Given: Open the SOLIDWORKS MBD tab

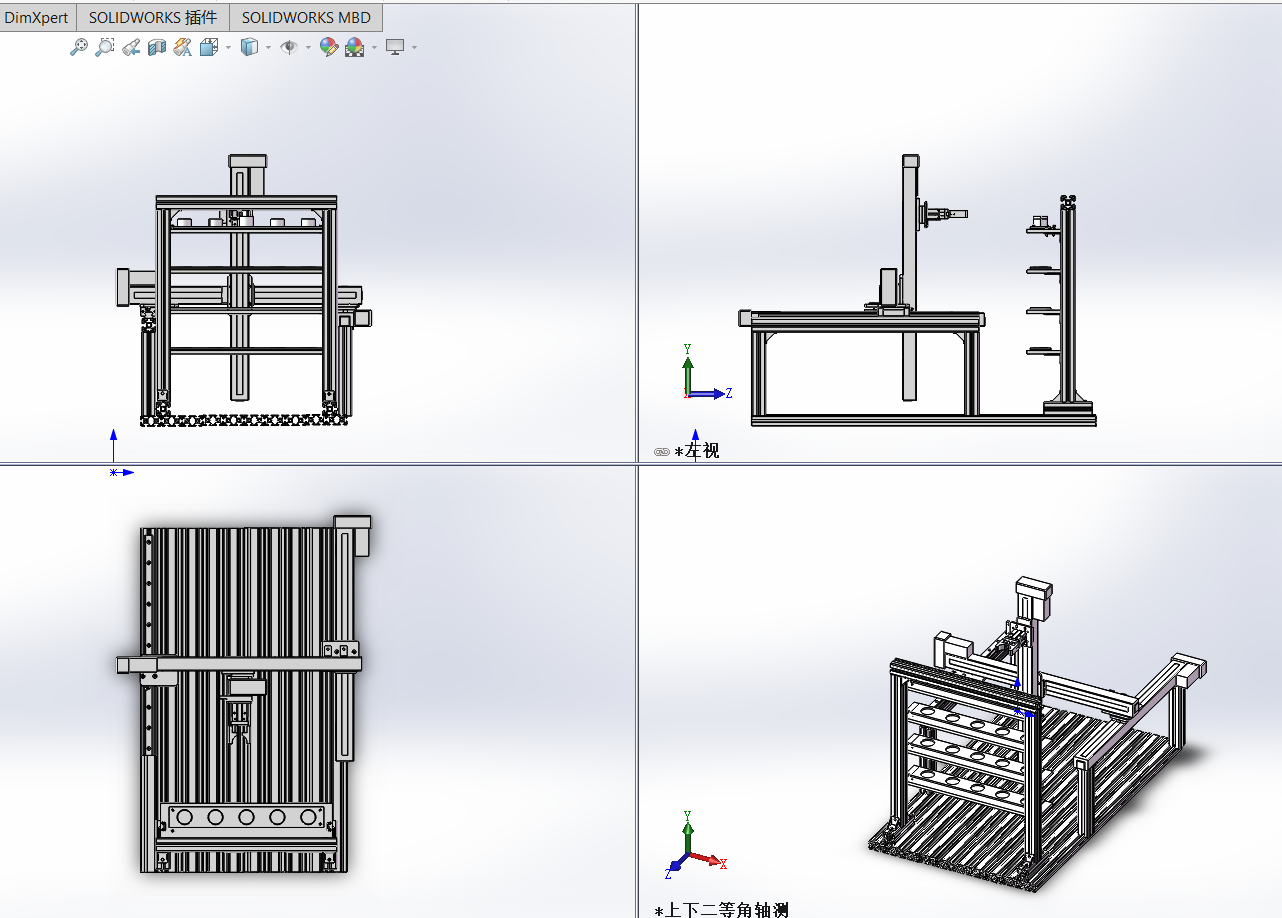Looking at the screenshot, I should point(306,18).
